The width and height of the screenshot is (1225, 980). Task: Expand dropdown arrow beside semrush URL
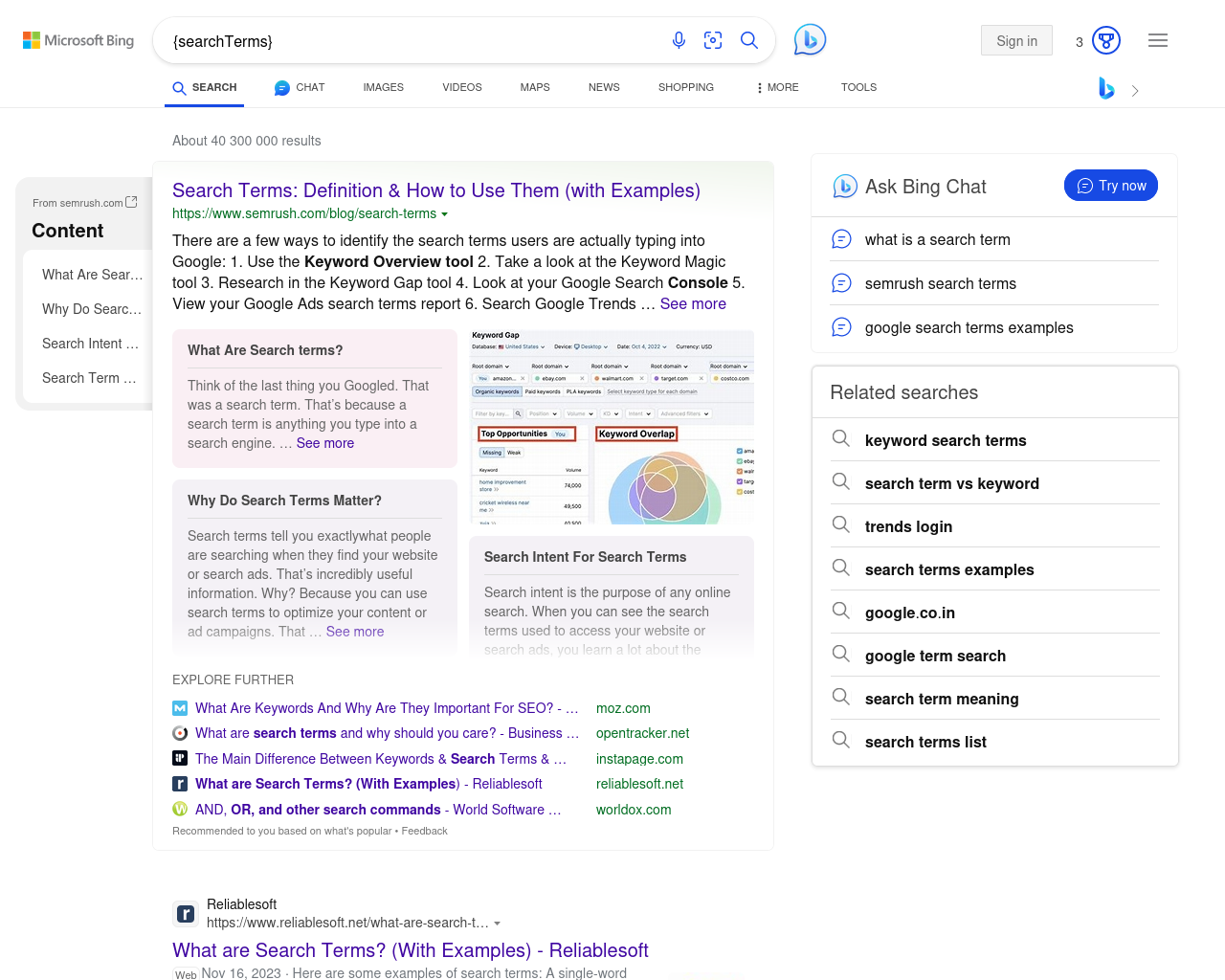(x=444, y=214)
